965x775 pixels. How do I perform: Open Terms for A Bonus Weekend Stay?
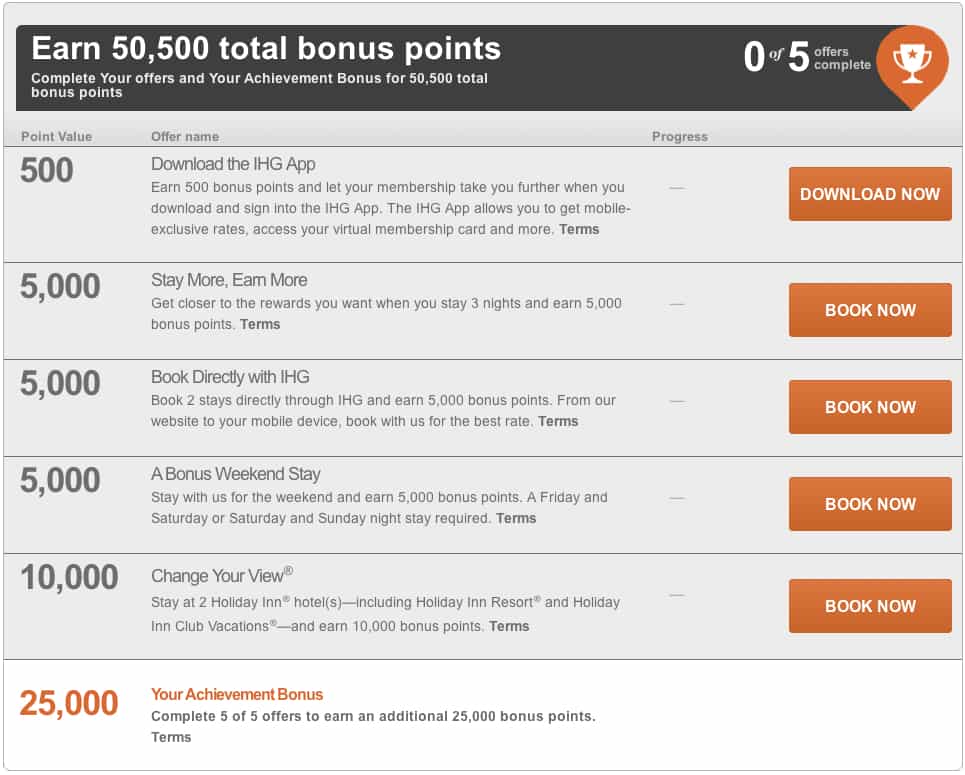[x=515, y=518]
